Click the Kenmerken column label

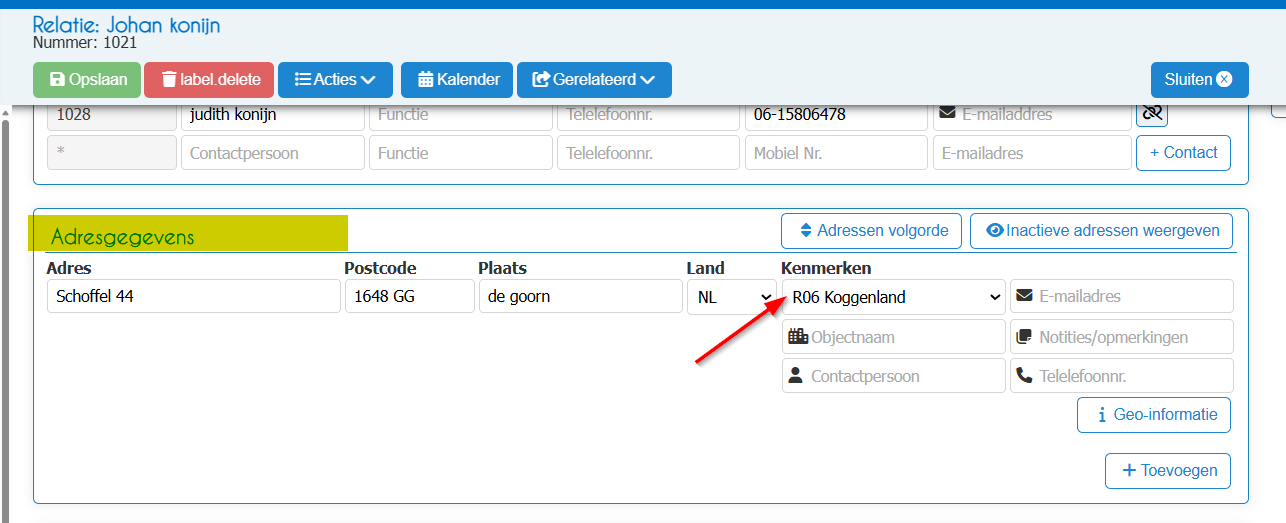(826, 268)
